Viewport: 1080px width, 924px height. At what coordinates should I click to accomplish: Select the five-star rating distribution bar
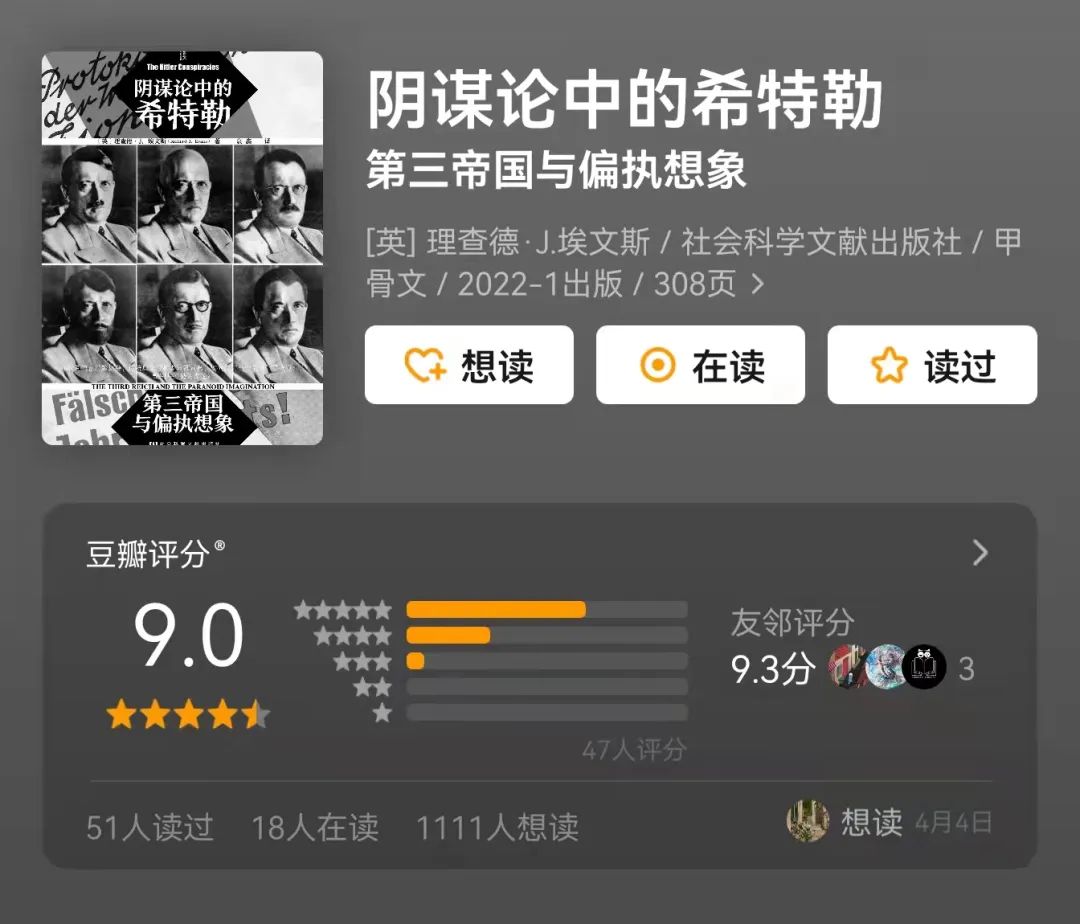pyautogui.click(x=547, y=609)
